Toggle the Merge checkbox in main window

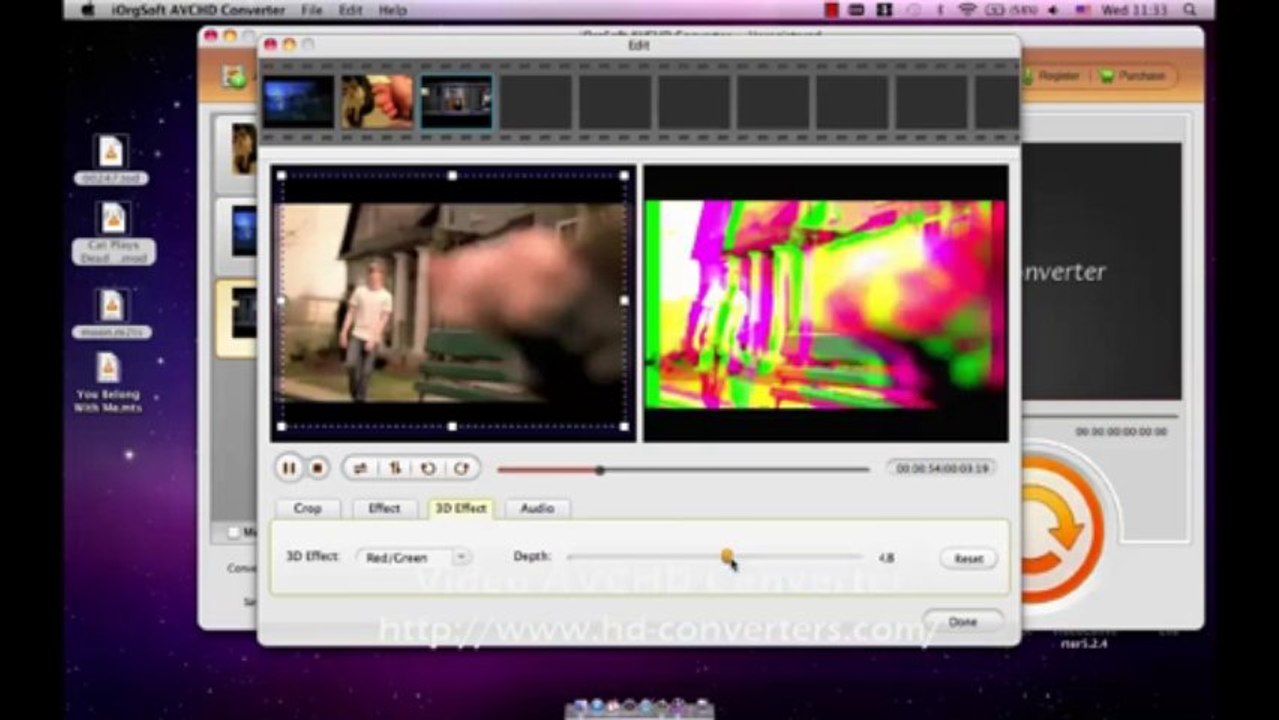234,533
